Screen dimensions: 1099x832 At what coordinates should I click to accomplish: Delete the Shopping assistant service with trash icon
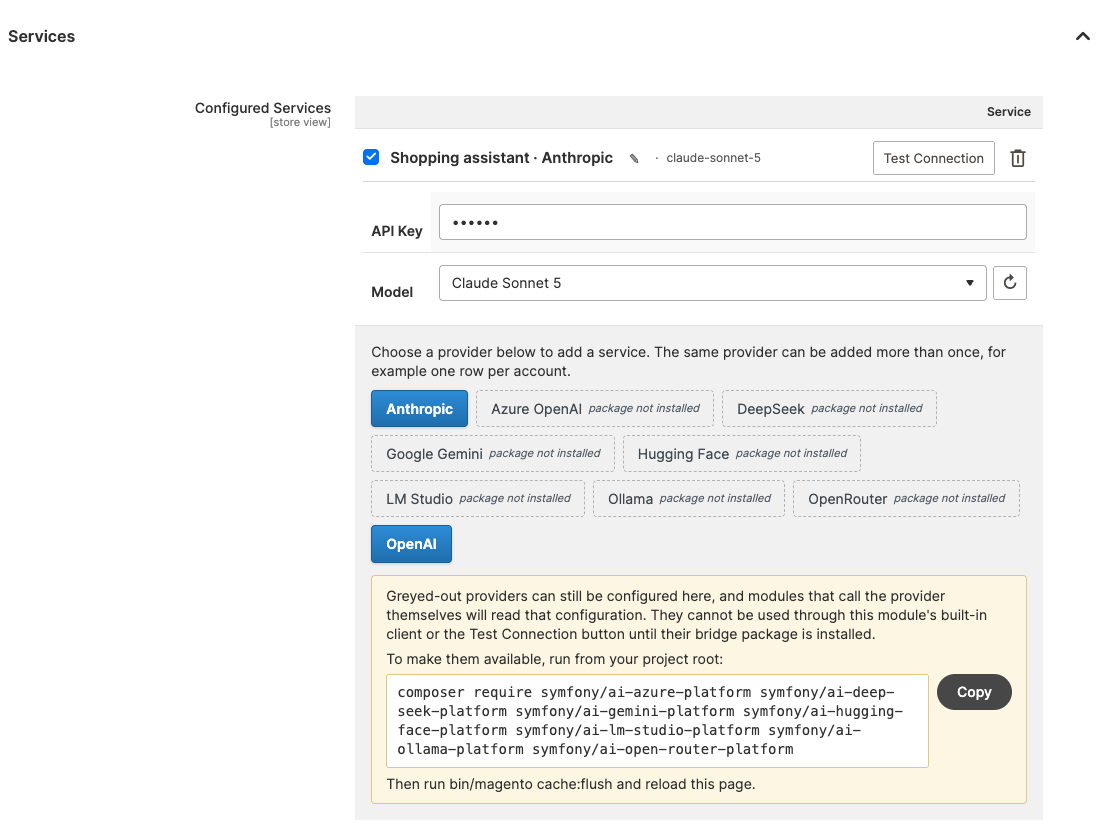tap(1018, 158)
